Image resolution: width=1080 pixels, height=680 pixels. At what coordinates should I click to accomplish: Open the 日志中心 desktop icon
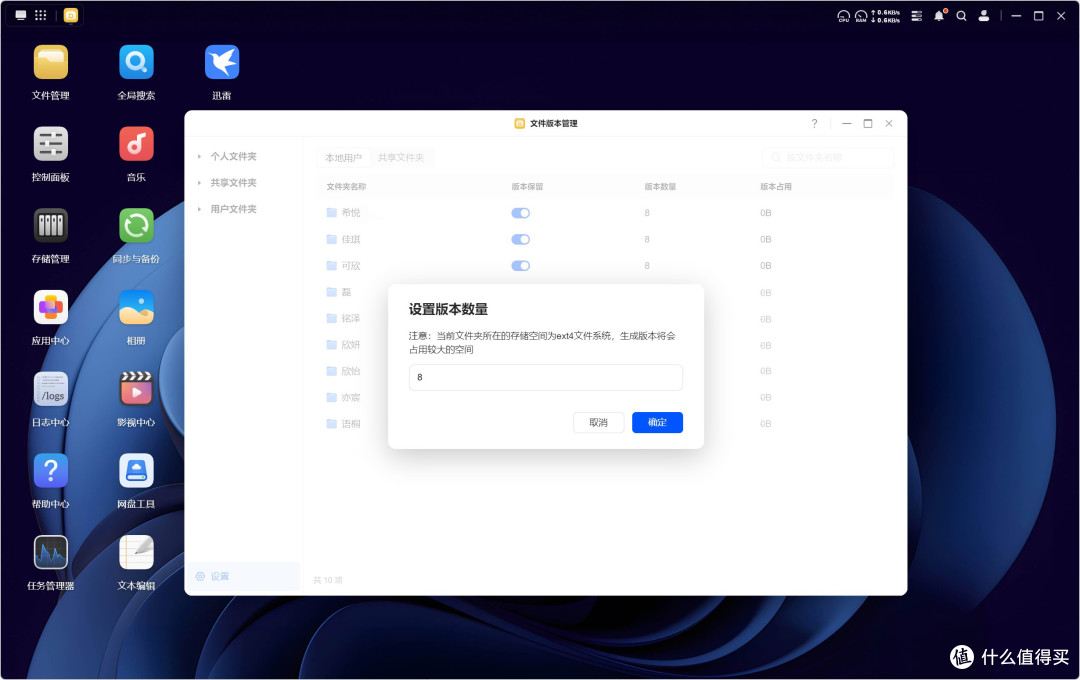click(x=50, y=389)
